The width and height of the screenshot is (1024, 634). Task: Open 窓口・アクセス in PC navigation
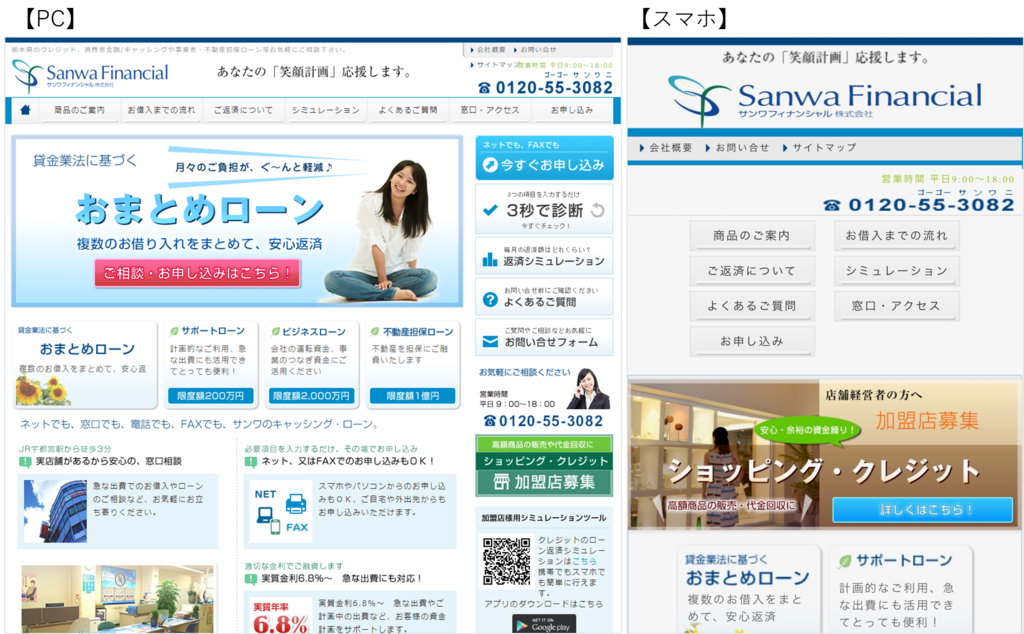490,110
